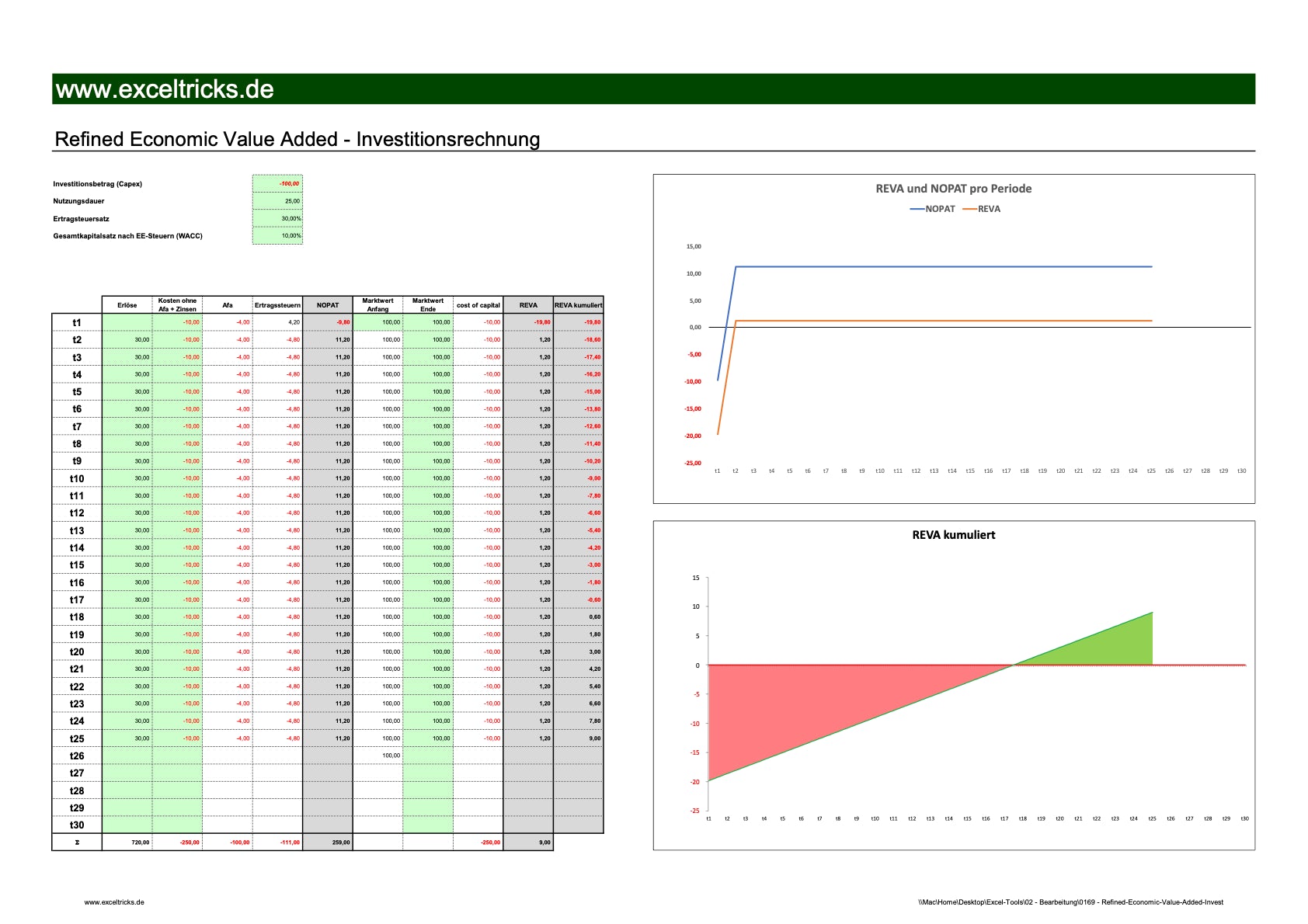Click t2 REVA kumuliert value -18,60

579,339
